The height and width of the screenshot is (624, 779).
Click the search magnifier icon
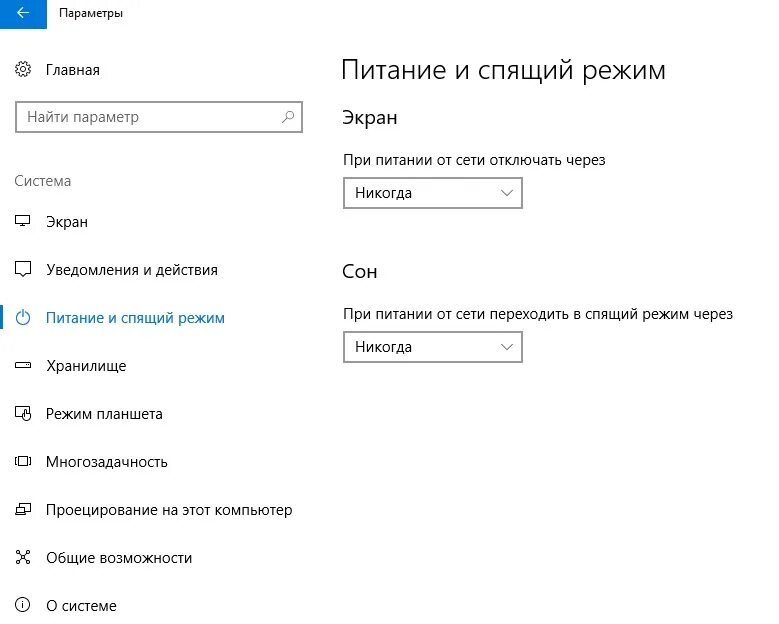click(x=288, y=117)
